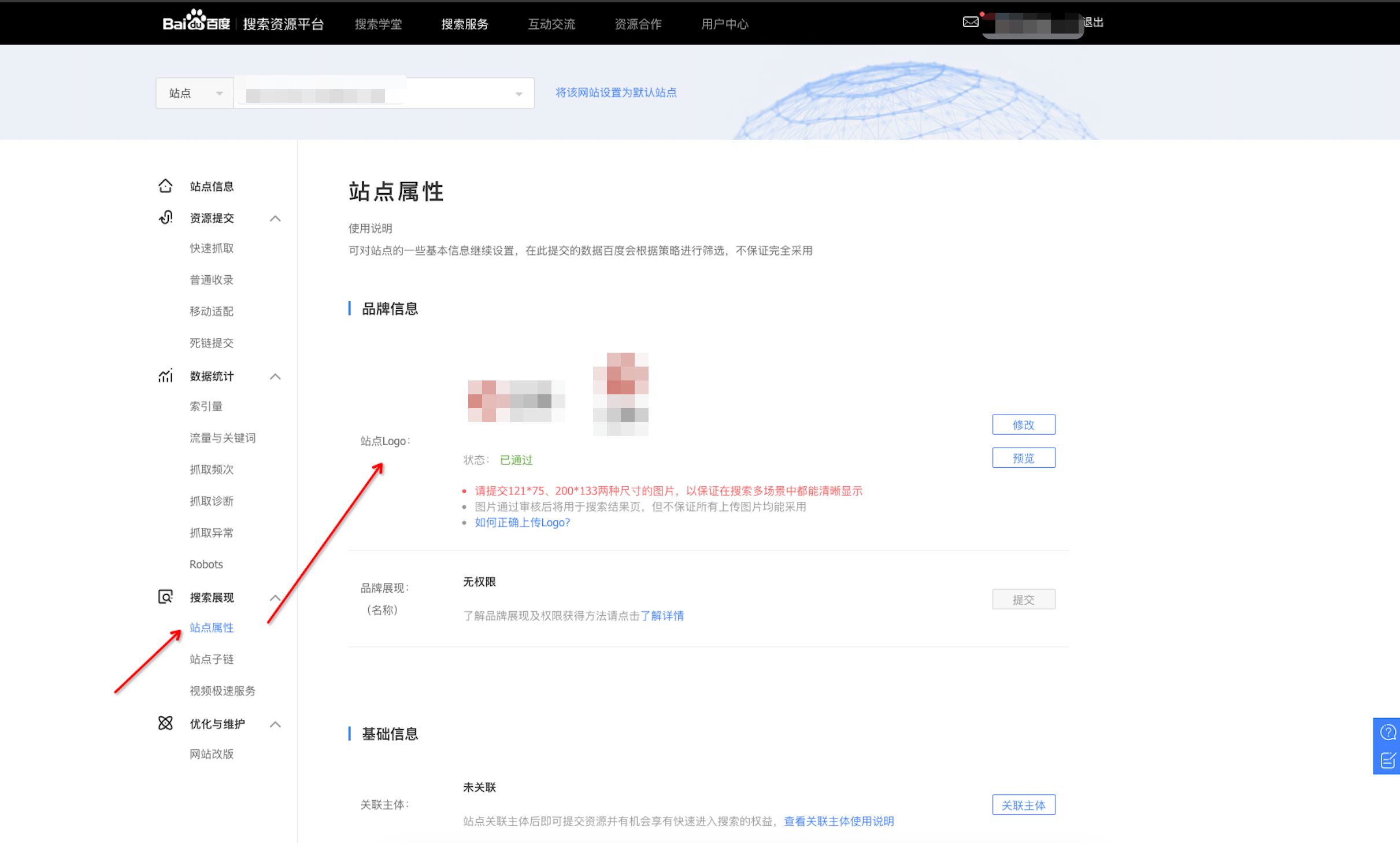Select 网站改版 in sidebar

(212, 754)
